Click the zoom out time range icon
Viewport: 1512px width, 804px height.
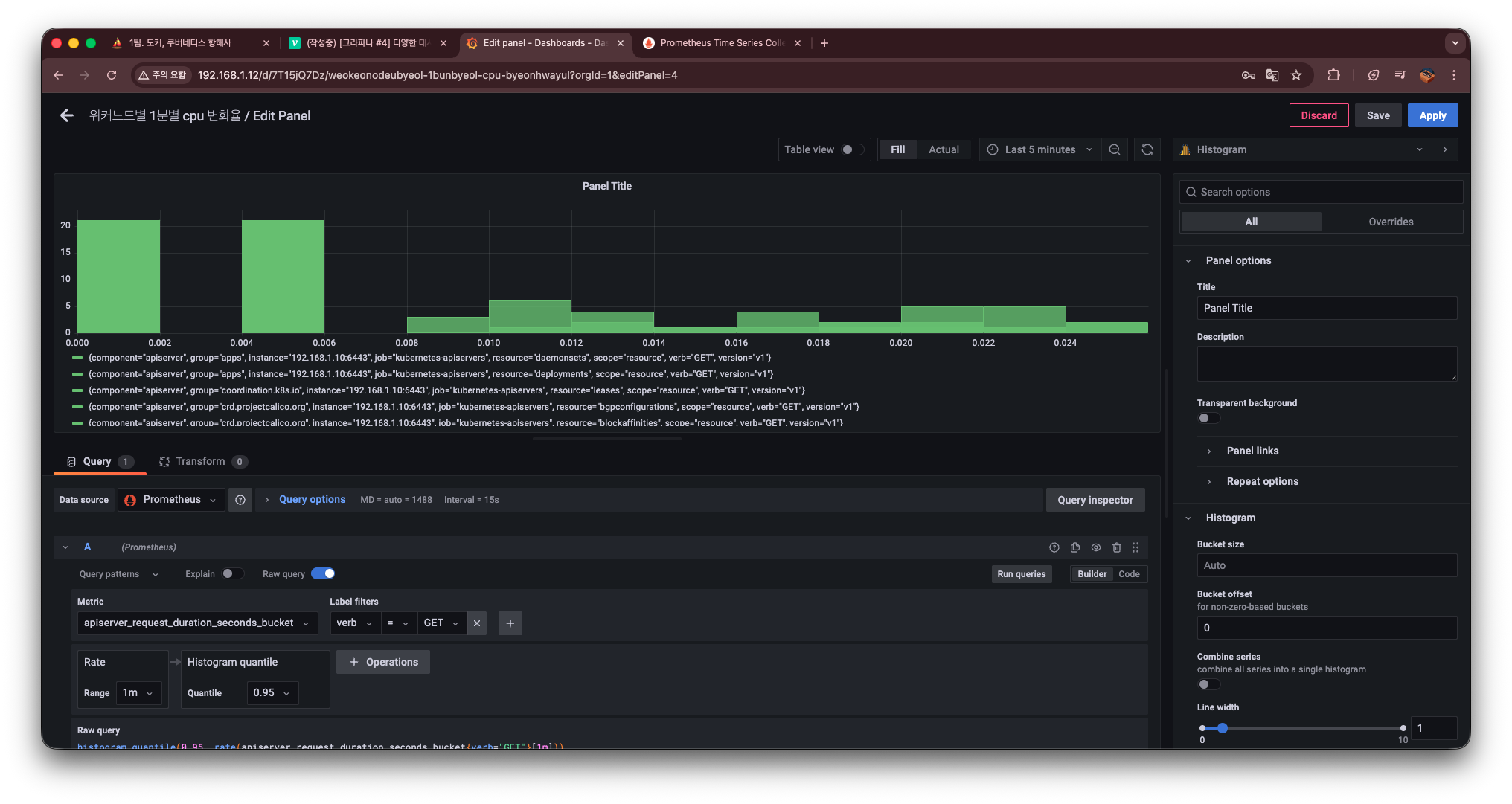[1115, 149]
